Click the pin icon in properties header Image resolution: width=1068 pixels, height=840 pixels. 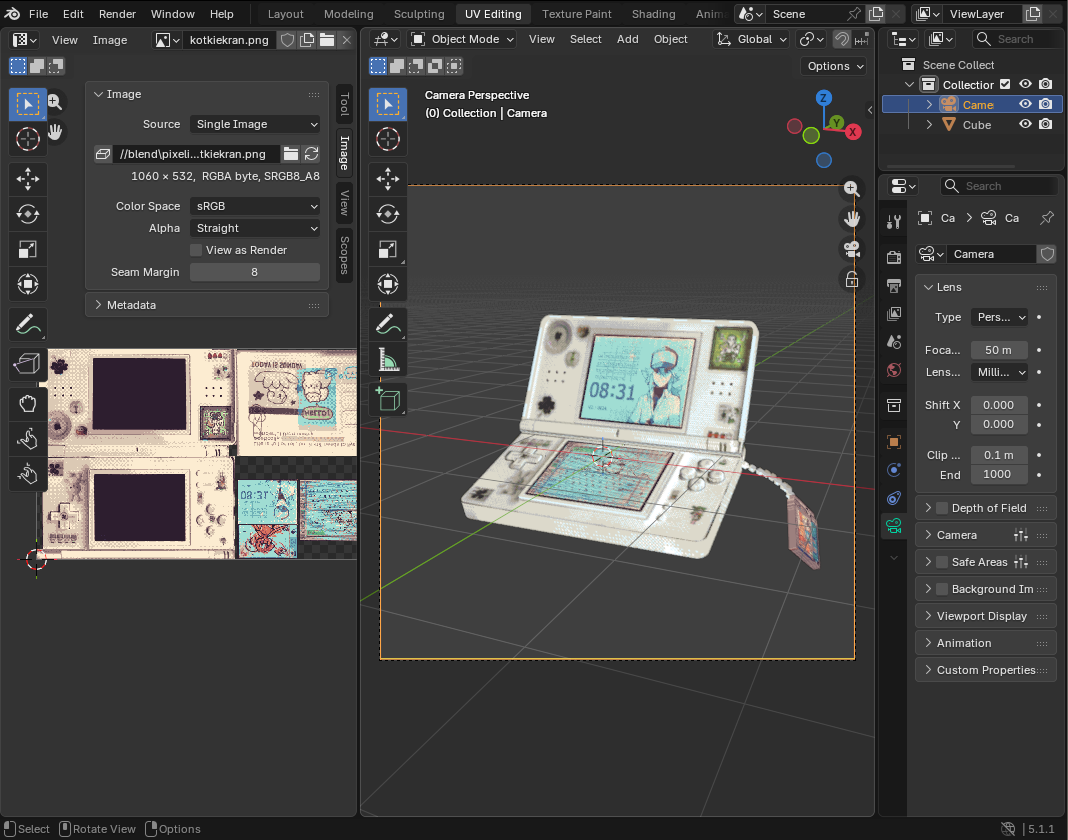(1047, 218)
